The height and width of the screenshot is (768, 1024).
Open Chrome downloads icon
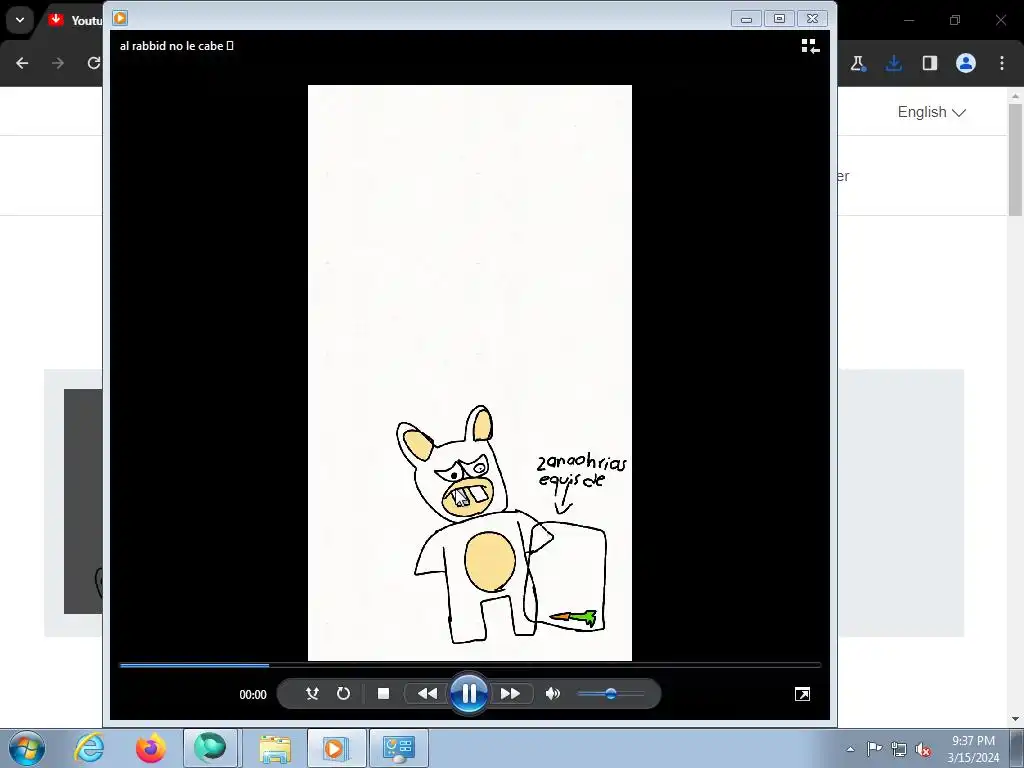pos(893,63)
